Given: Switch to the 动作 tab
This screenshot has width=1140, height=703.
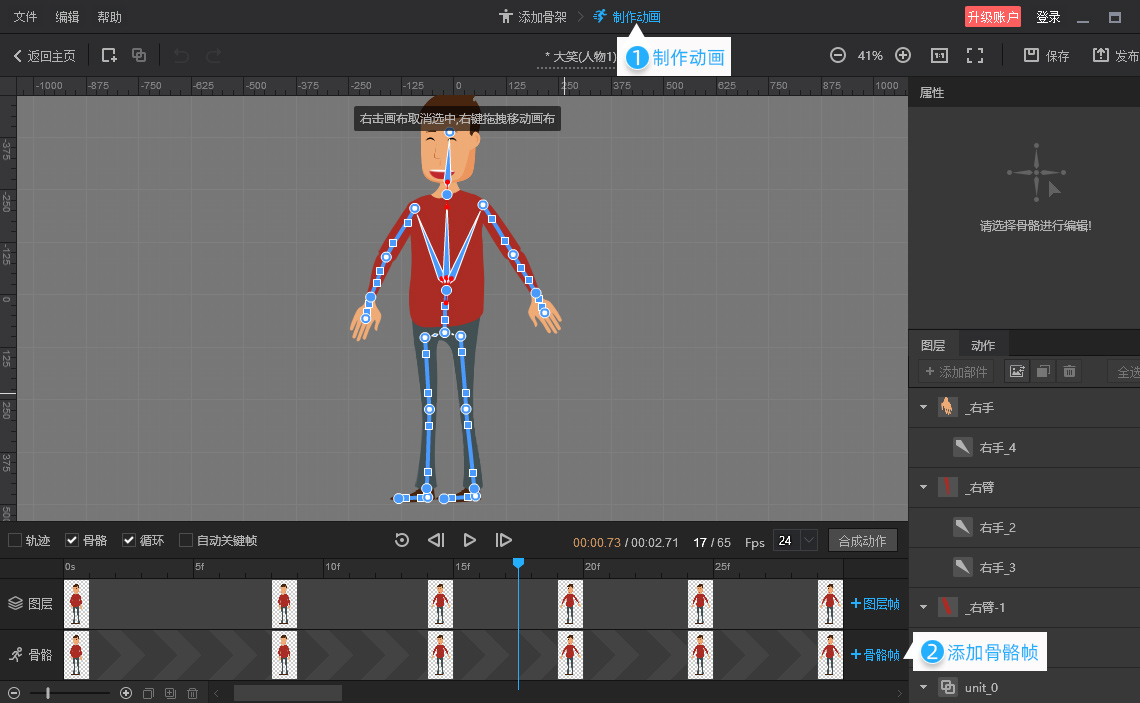Looking at the screenshot, I should point(983,345).
